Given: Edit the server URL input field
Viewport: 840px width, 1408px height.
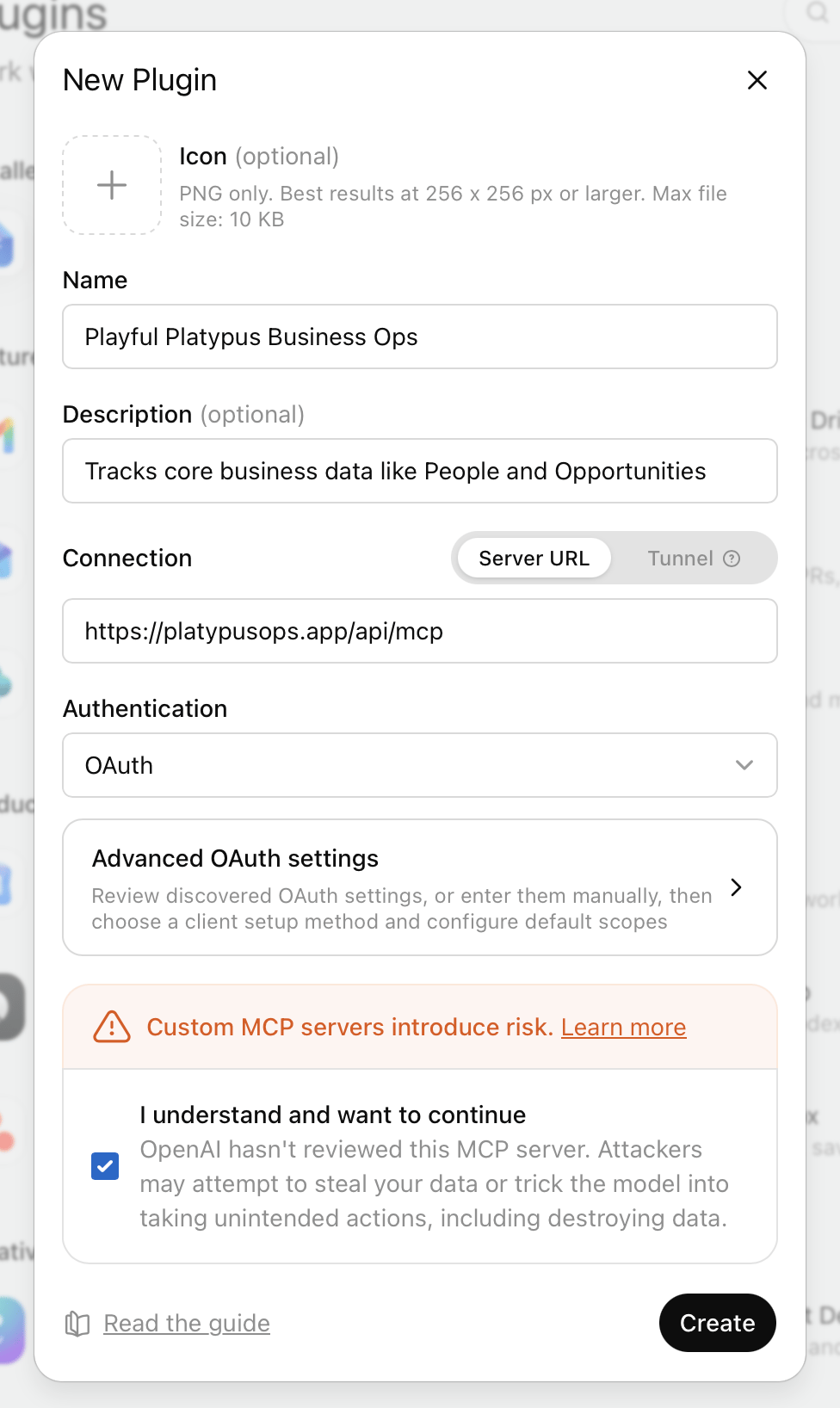Looking at the screenshot, I should 420,631.
